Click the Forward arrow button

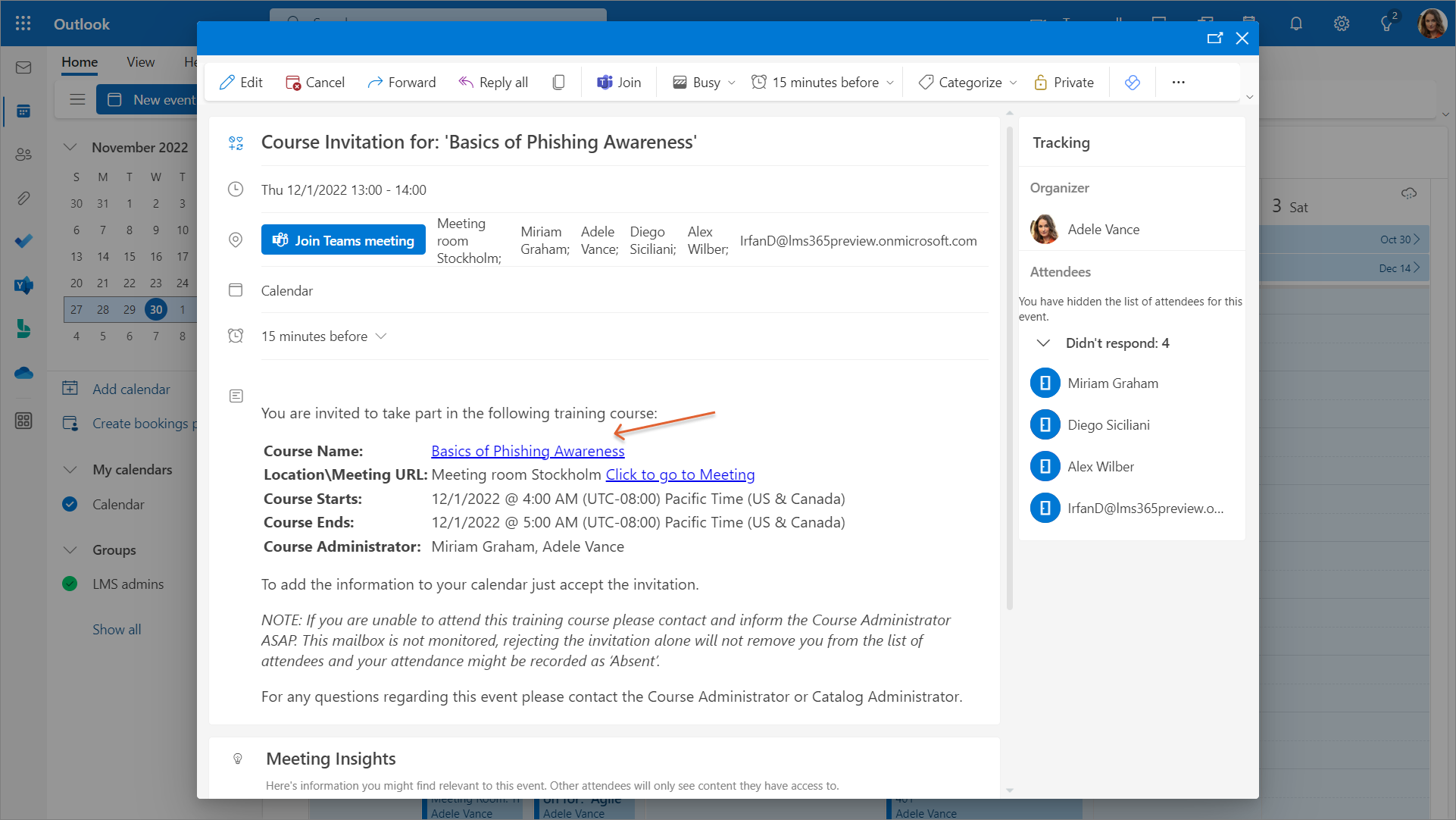(x=401, y=83)
